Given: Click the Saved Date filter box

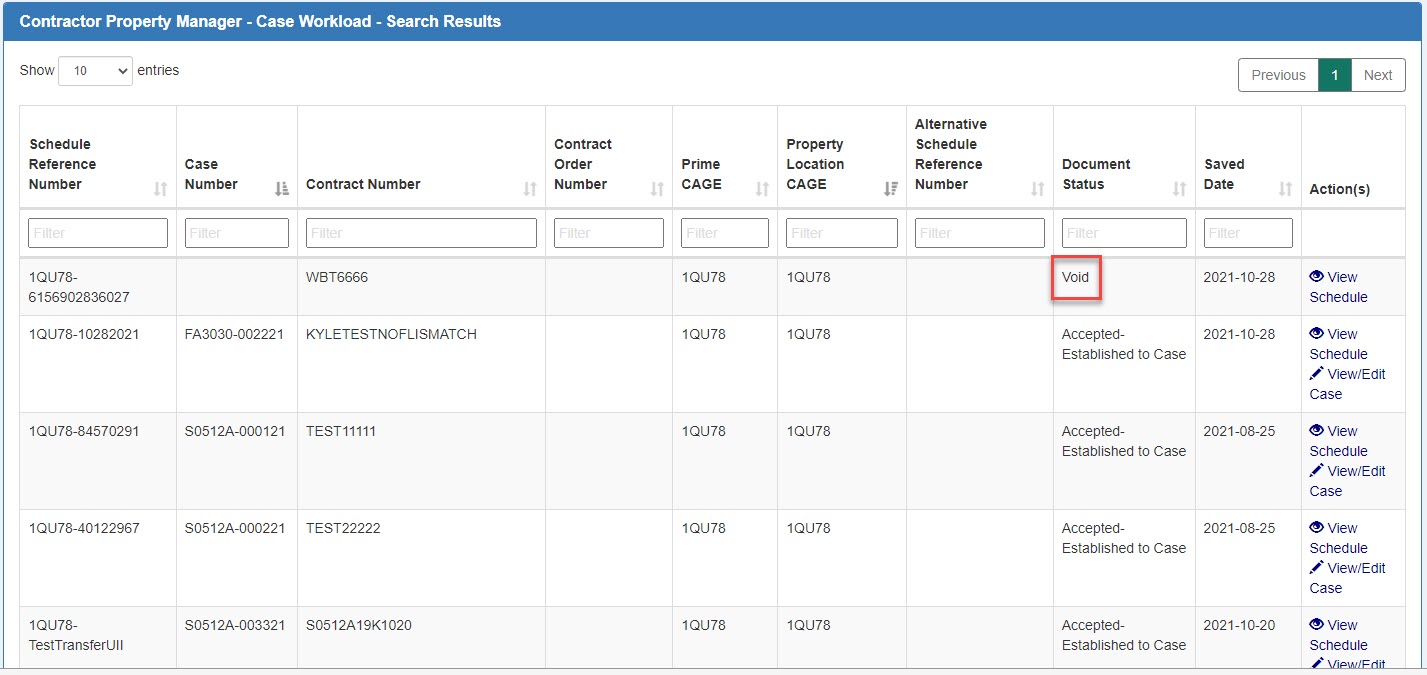Looking at the screenshot, I should coord(1247,232).
